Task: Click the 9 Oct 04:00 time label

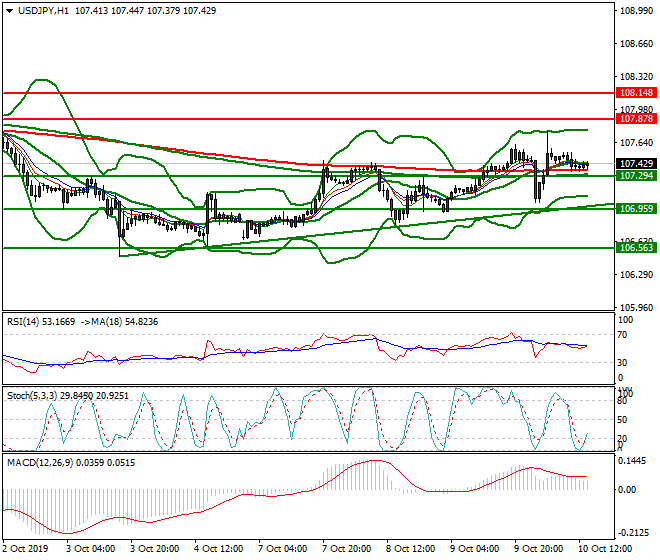Action: click(474, 549)
